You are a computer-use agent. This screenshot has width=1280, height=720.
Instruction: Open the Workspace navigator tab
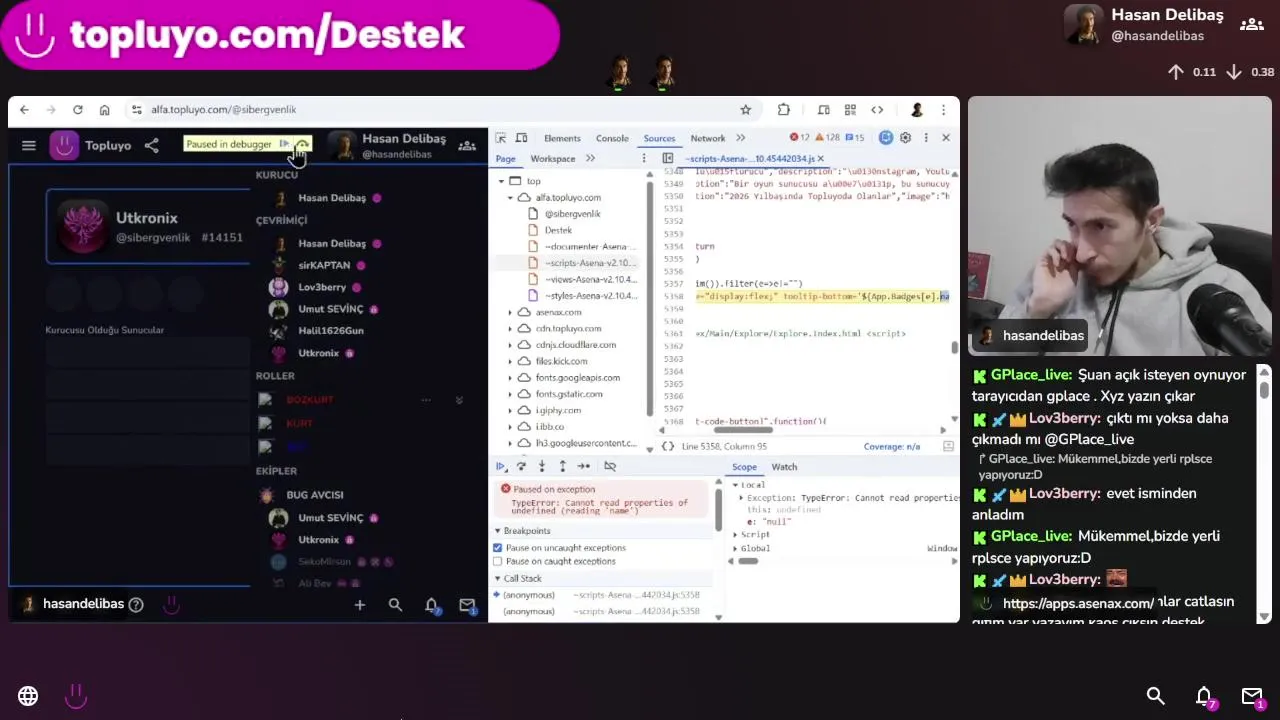[553, 159]
